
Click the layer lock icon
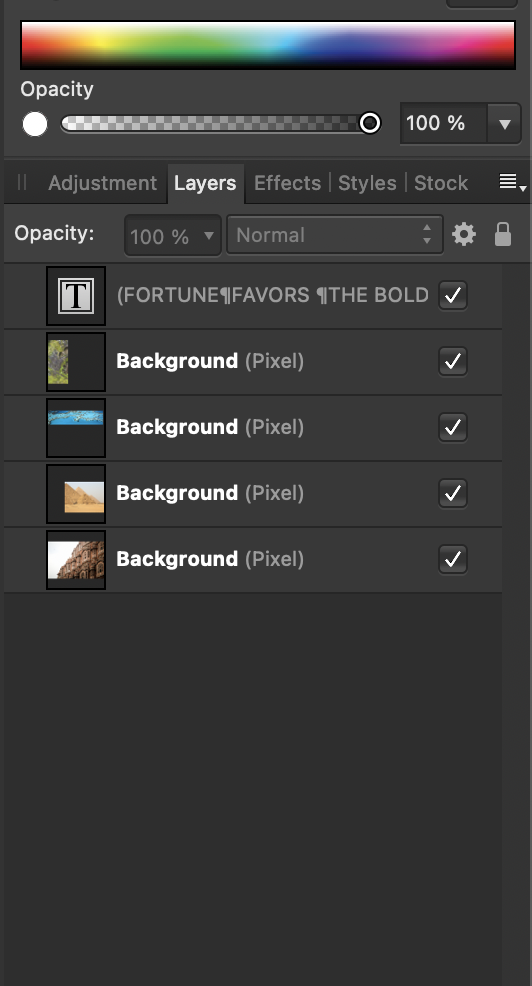[503, 235]
